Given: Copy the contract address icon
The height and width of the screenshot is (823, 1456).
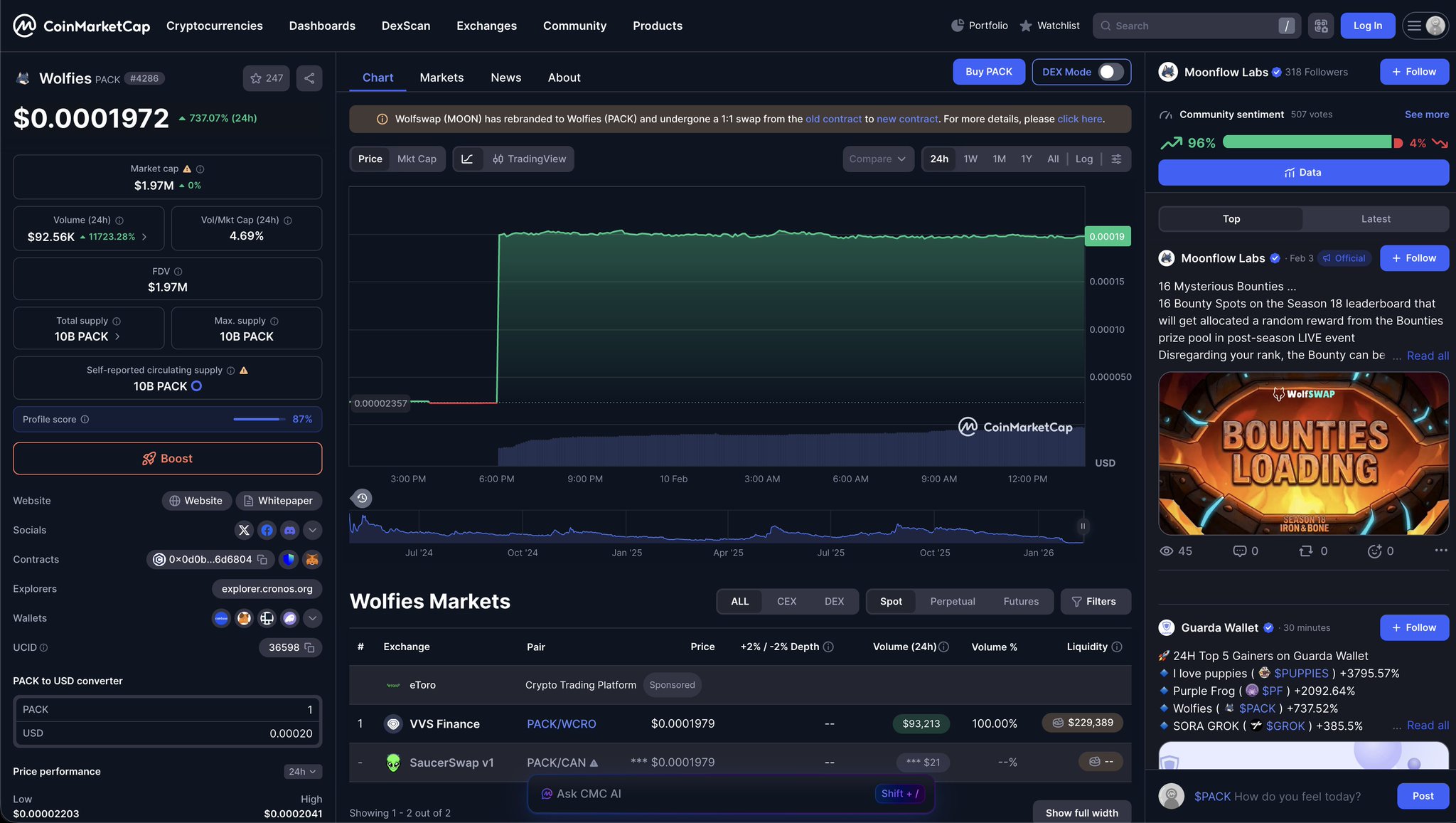Looking at the screenshot, I should (x=262, y=560).
